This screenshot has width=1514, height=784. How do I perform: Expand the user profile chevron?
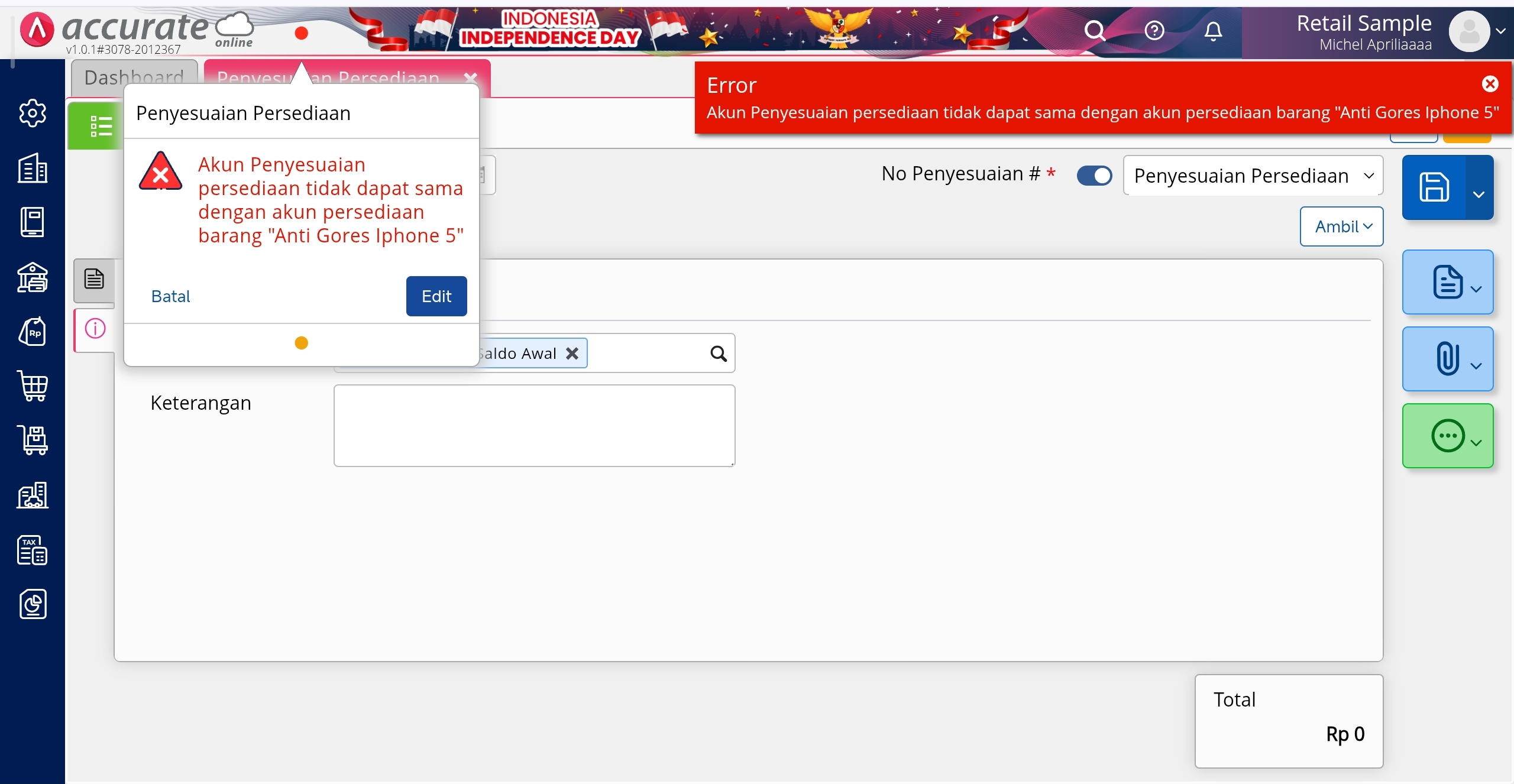click(x=1500, y=31)
